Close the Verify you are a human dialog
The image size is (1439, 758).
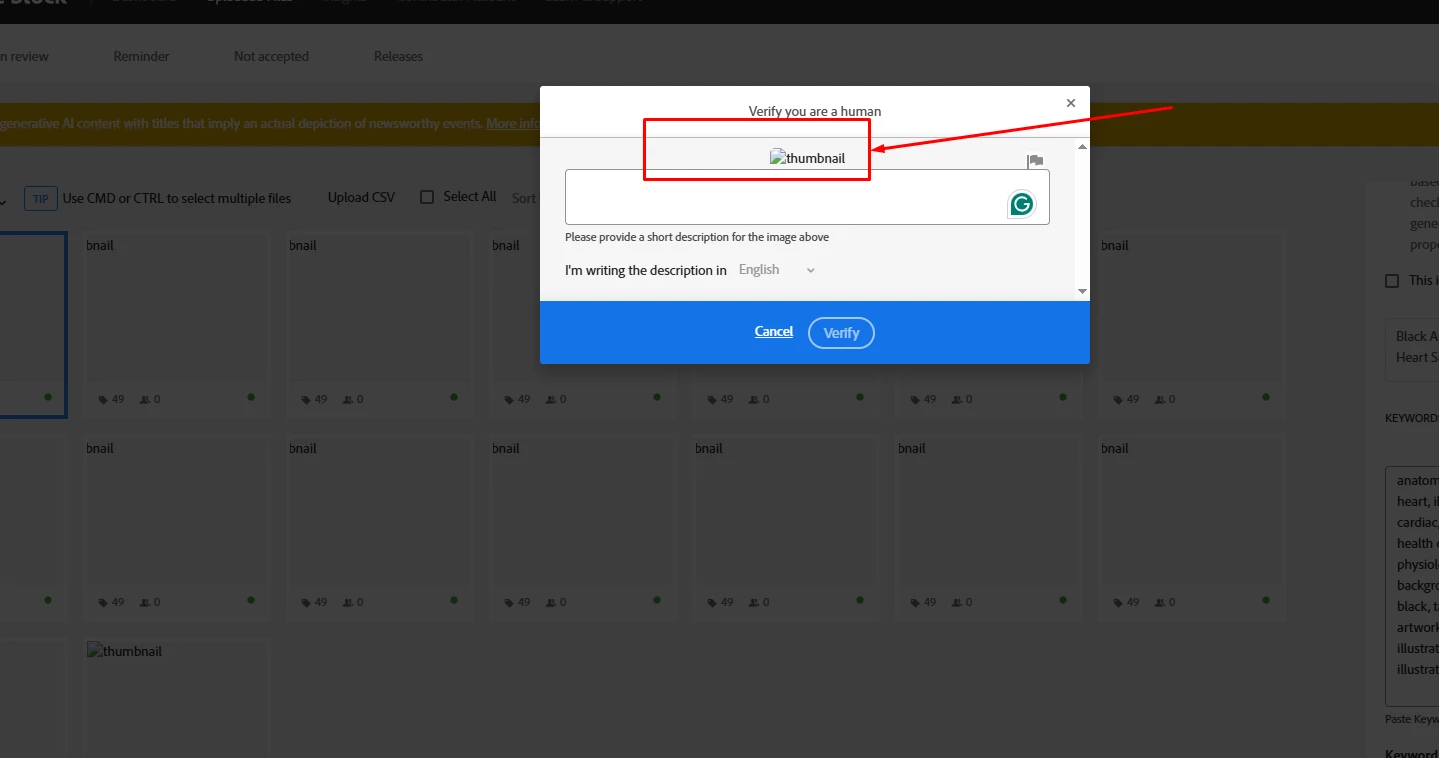point(1071,103)
